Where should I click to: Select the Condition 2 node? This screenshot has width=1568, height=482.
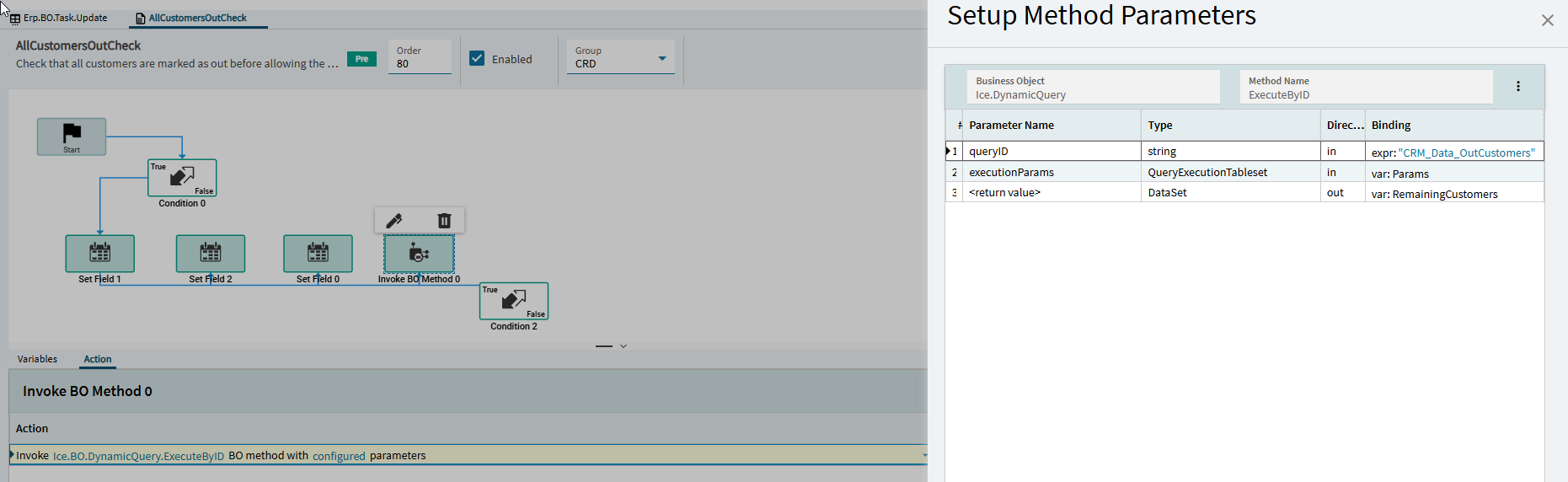pyautogui.click(x=514, y=301)
